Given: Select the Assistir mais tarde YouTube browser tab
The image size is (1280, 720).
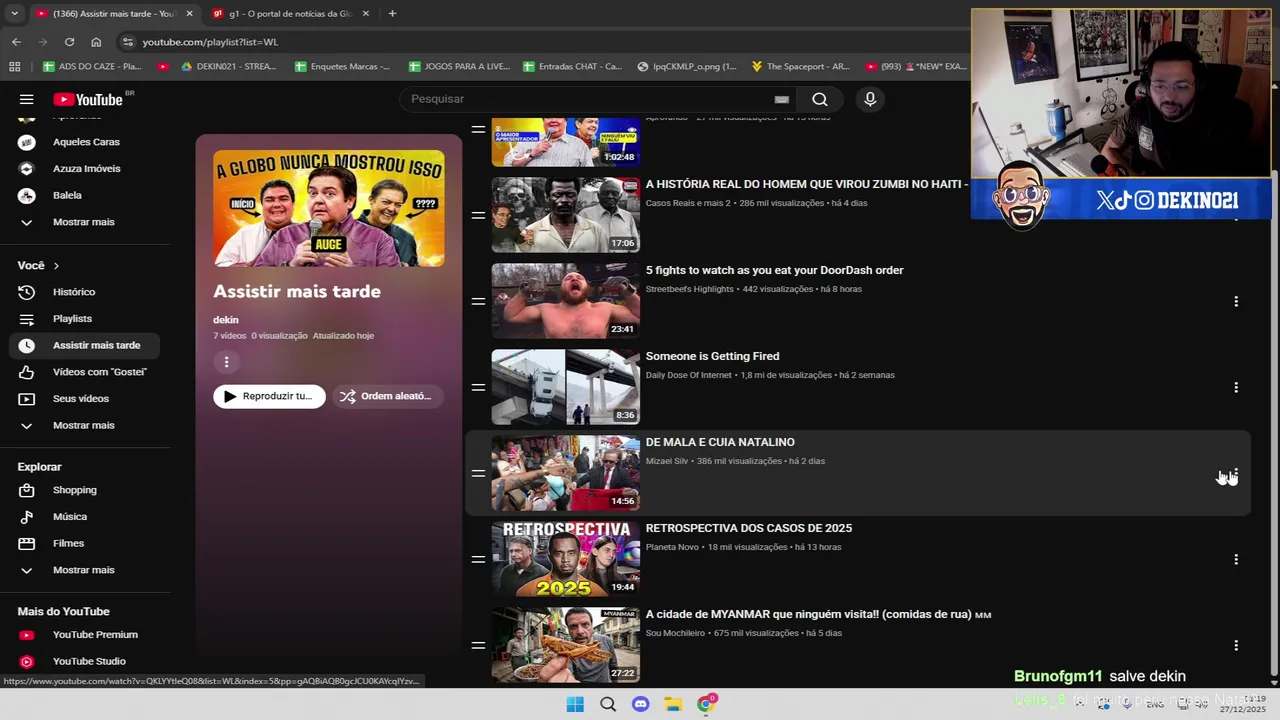Looking at the screenshot, I should (x=113, y=14).
